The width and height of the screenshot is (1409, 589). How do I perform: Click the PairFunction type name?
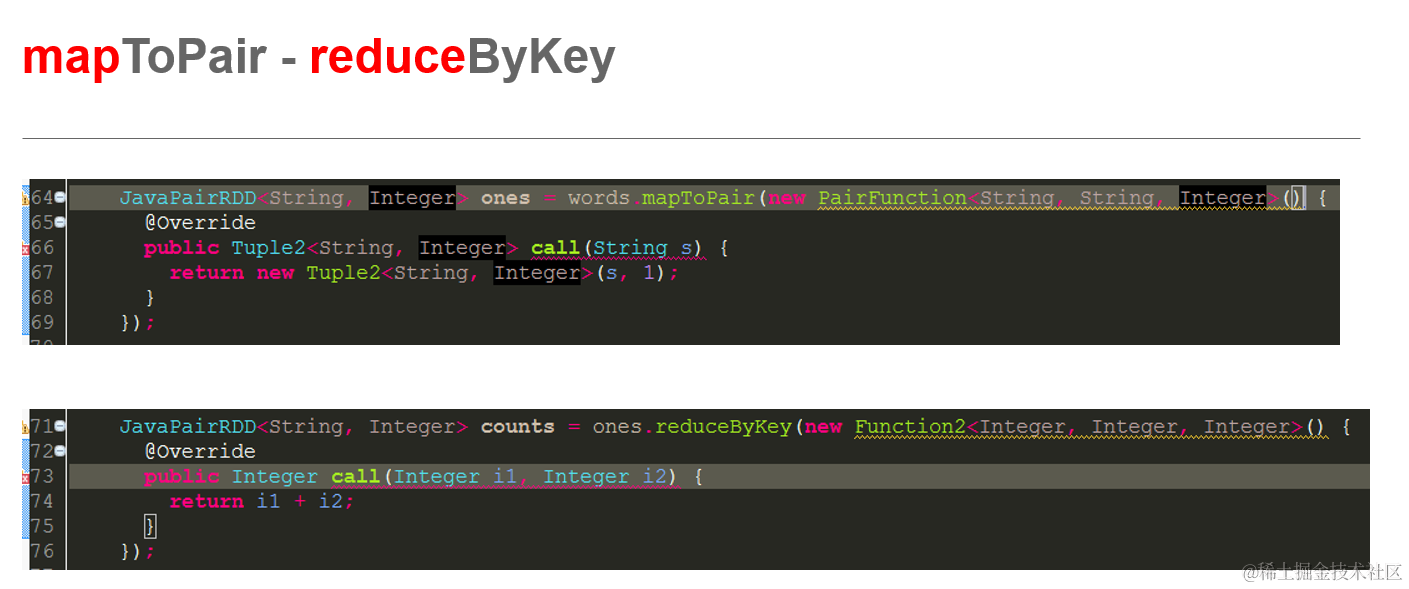coord(892,198)
